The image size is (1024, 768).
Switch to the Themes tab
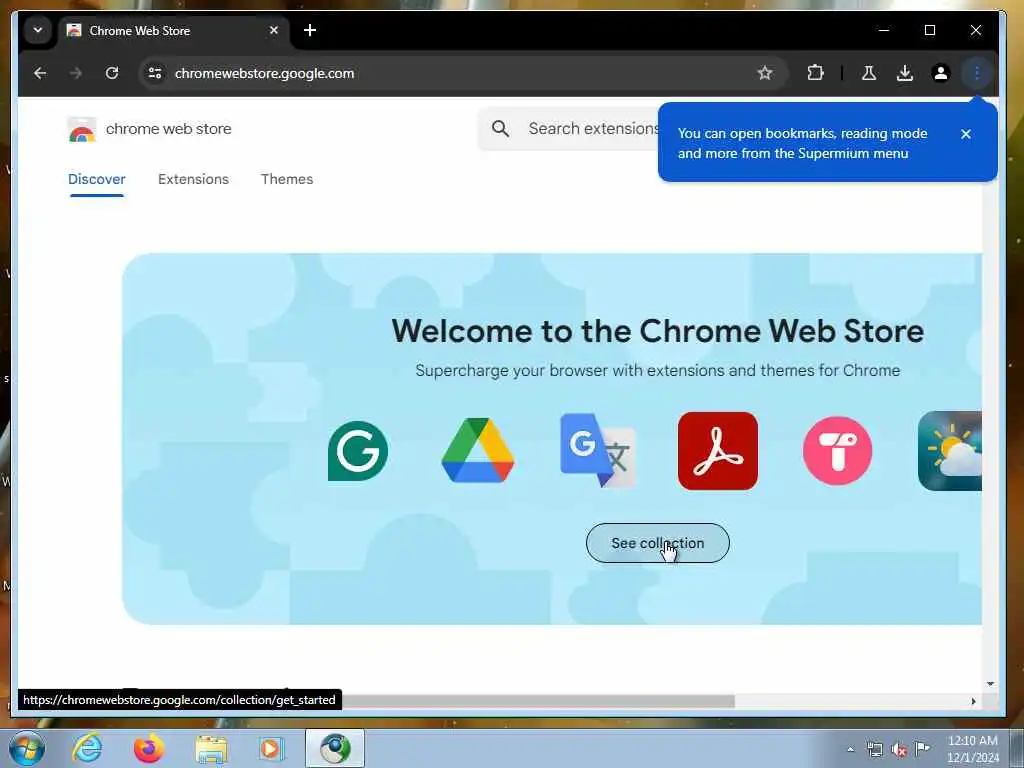[x=287, y=179]
